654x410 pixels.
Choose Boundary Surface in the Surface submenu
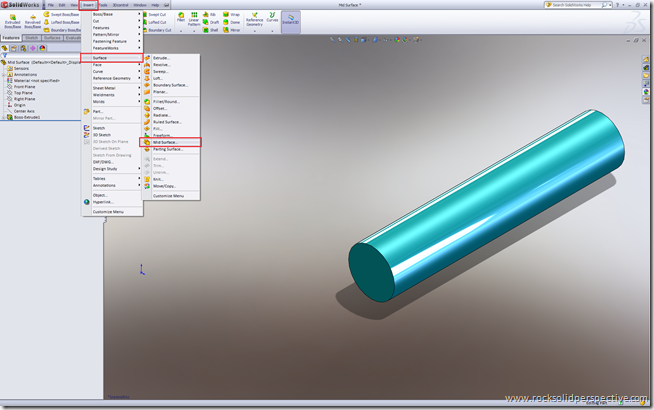click(170, 85)
